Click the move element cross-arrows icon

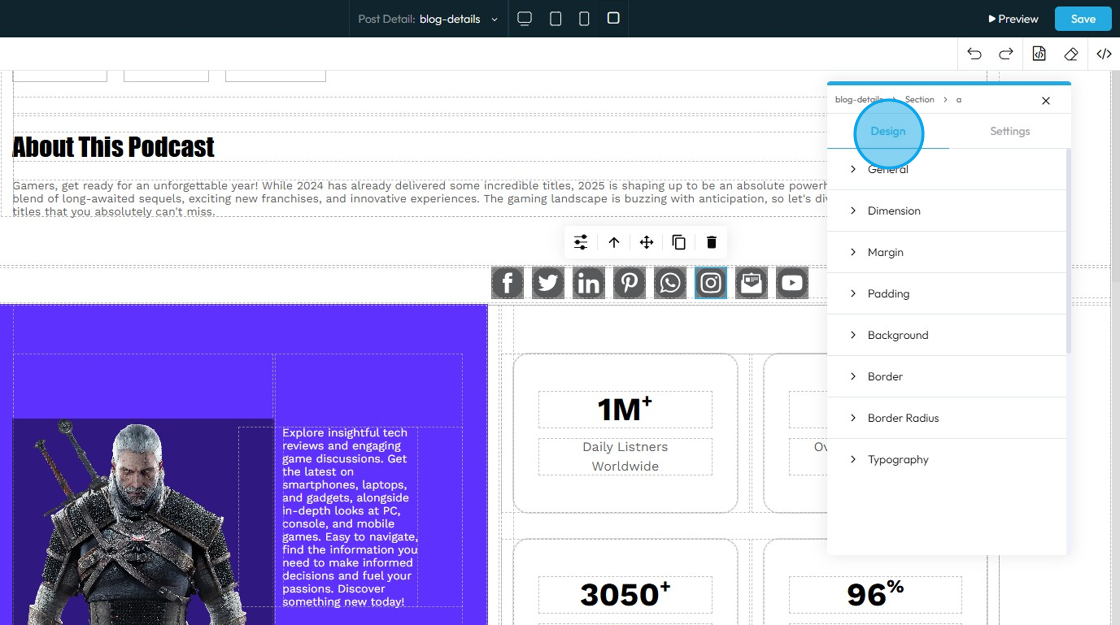pos(646,242)
